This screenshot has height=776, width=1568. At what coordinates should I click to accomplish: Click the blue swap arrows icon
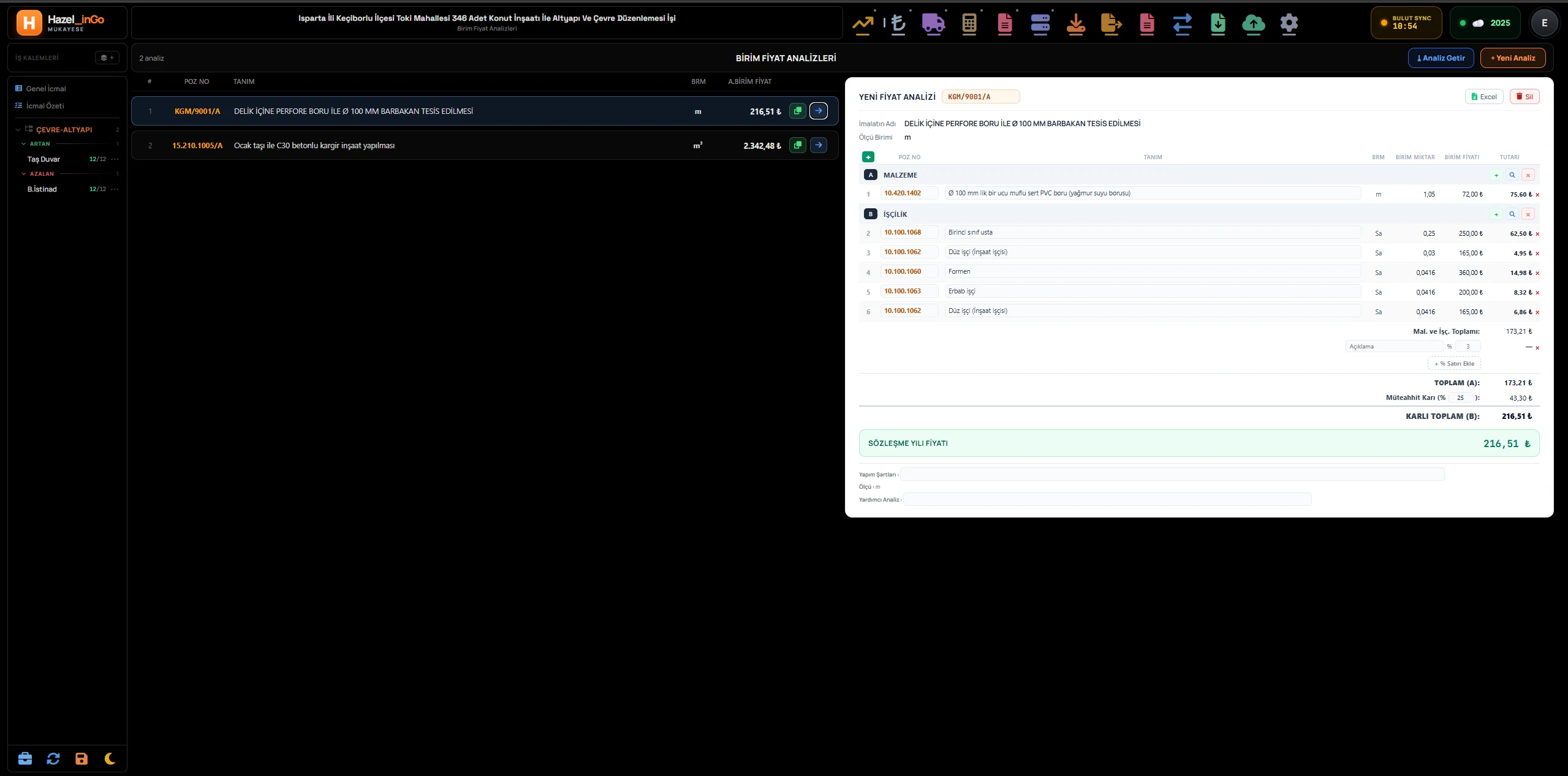[1182, 23]
